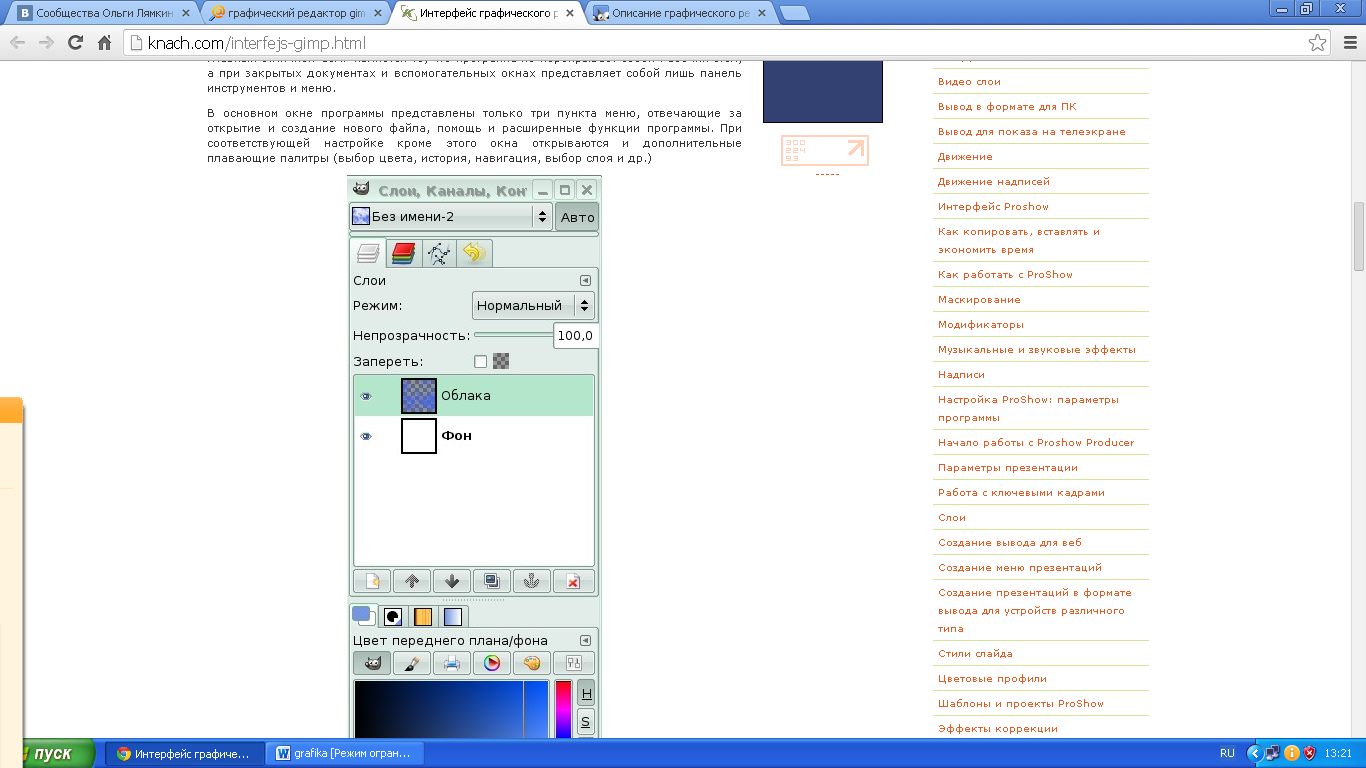1366x768 pixels.
Task: Switch to Сообщества Ольги Лямкин browser tab
Action: click(103, 13)
